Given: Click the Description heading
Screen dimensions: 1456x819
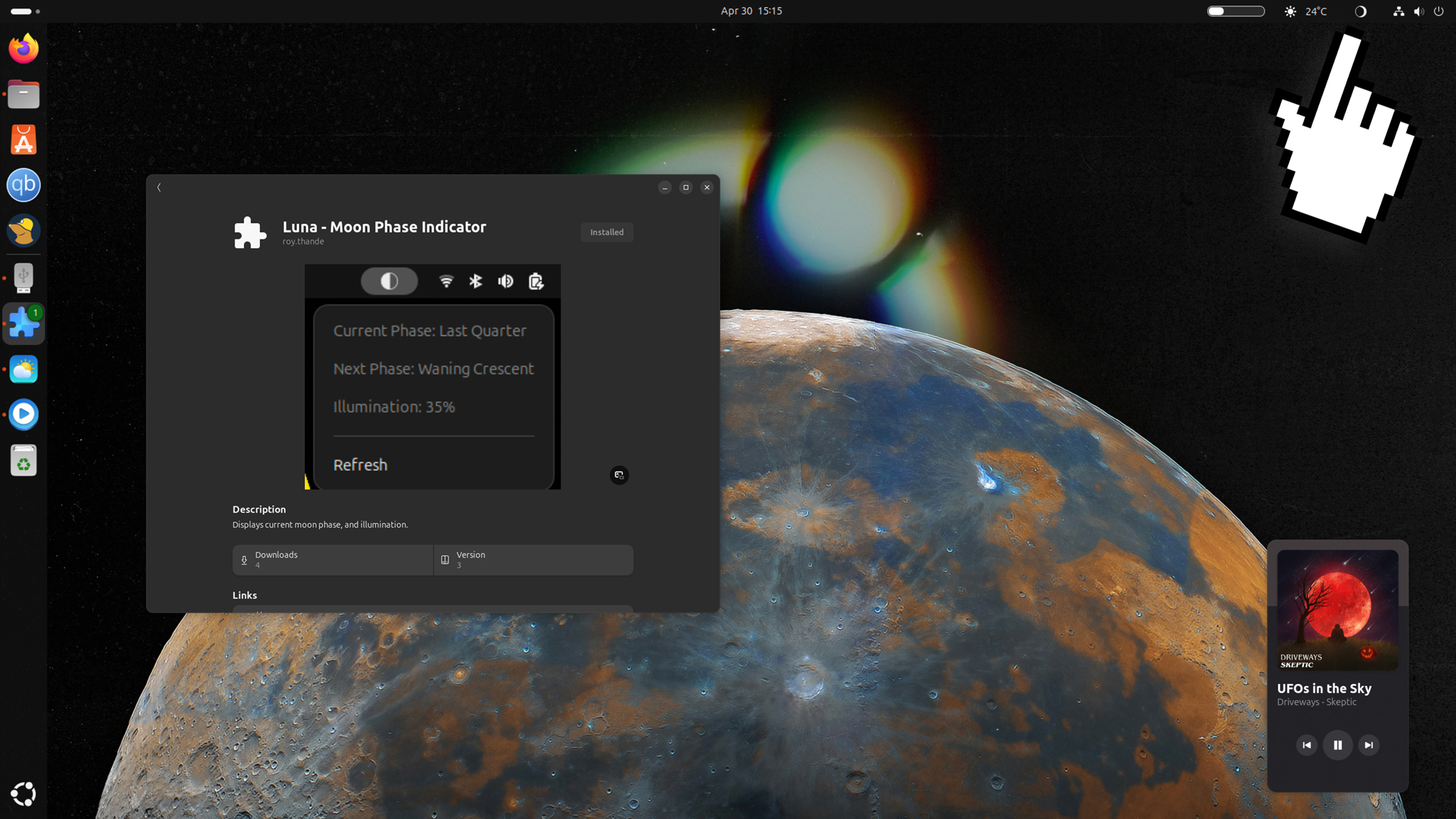Looking at the screenshot, I should (x=259, y=510).
